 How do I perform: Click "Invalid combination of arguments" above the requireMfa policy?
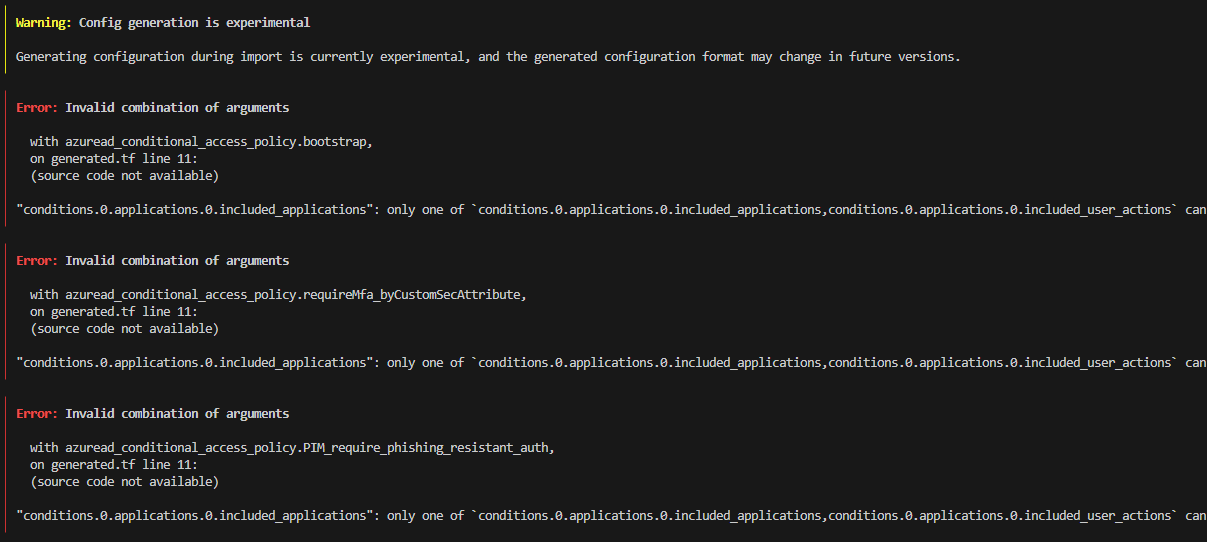click(x=177, y=261)
